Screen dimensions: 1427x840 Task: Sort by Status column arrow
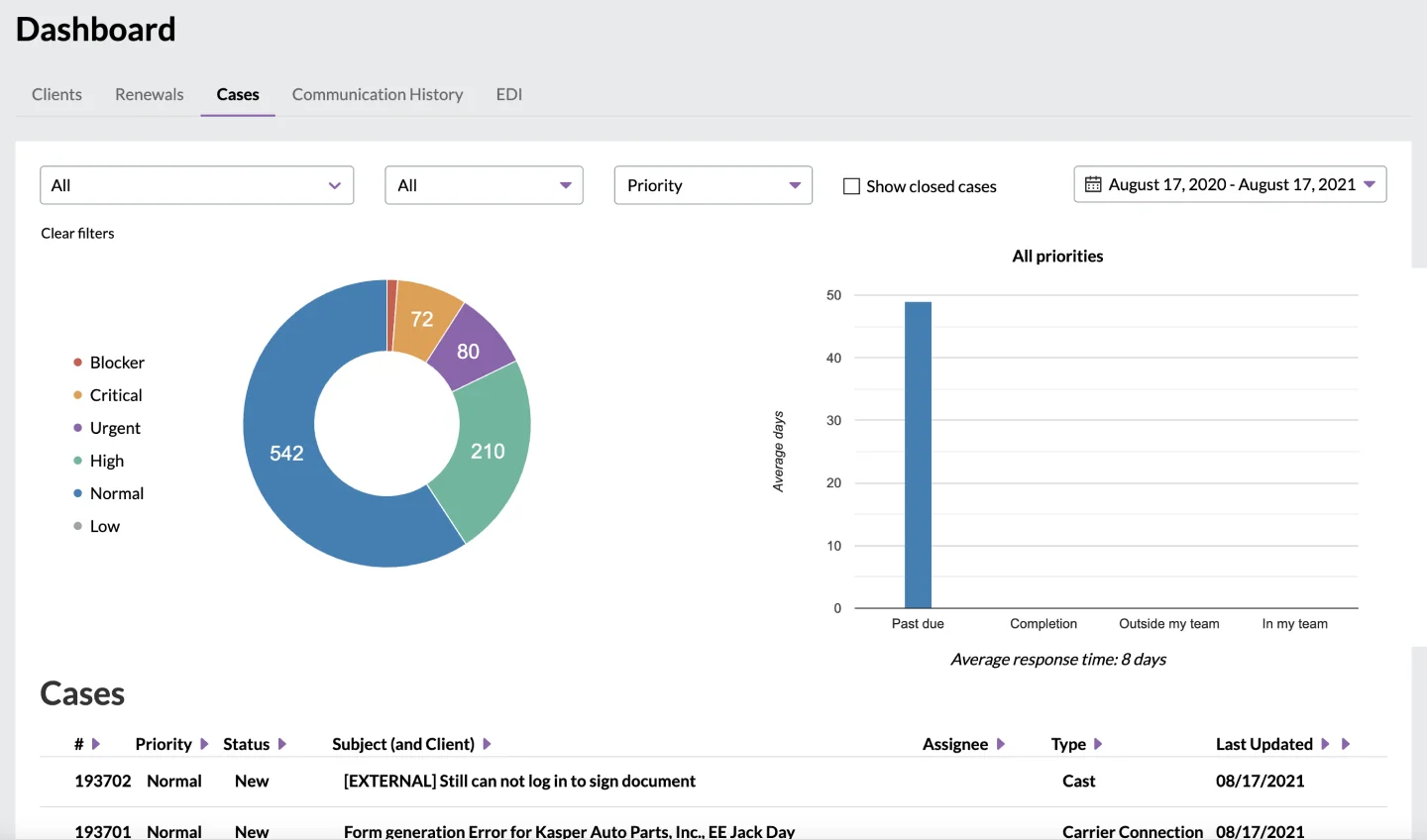[x=282, y=744]
